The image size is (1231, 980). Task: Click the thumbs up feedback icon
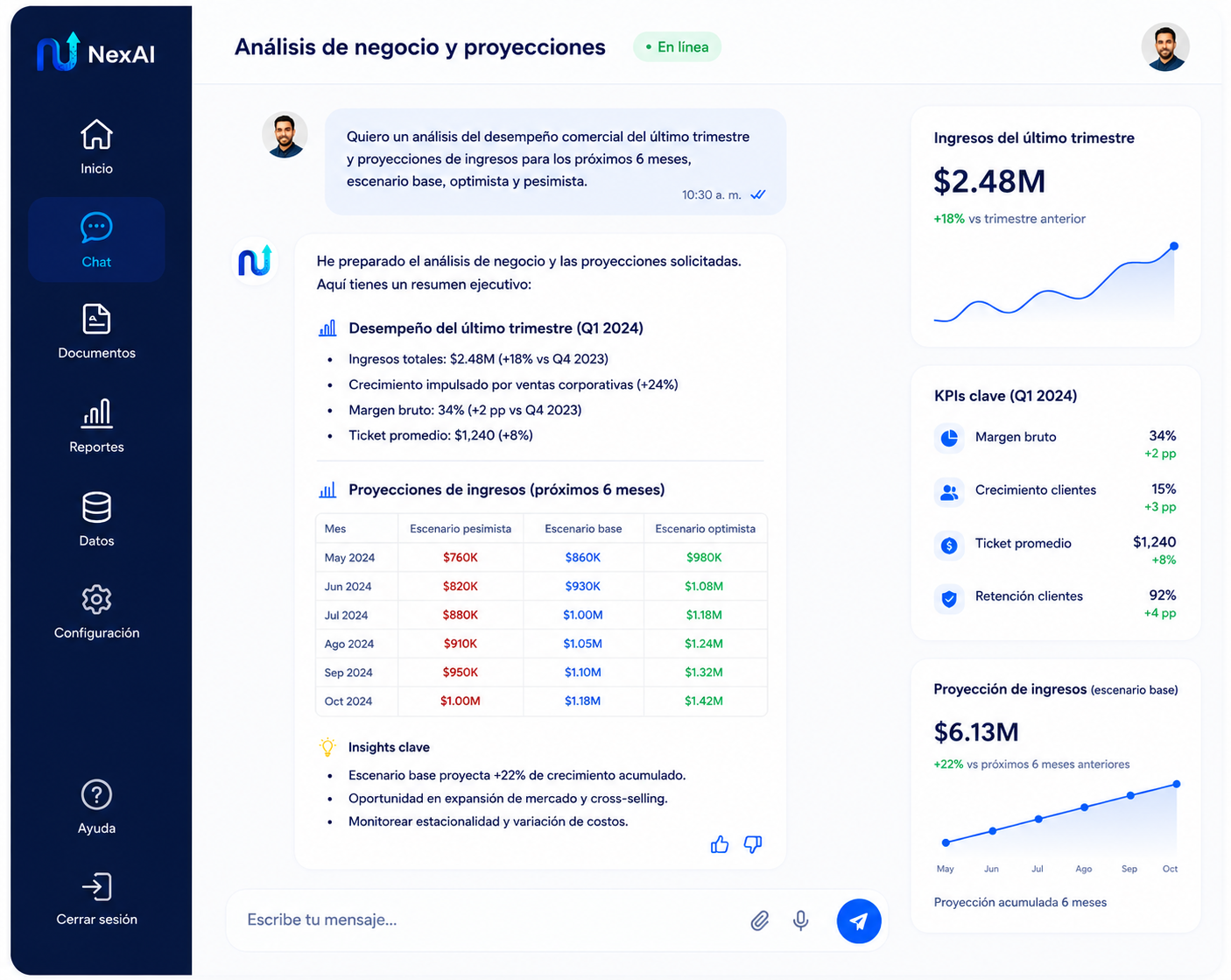coord(720,844)
